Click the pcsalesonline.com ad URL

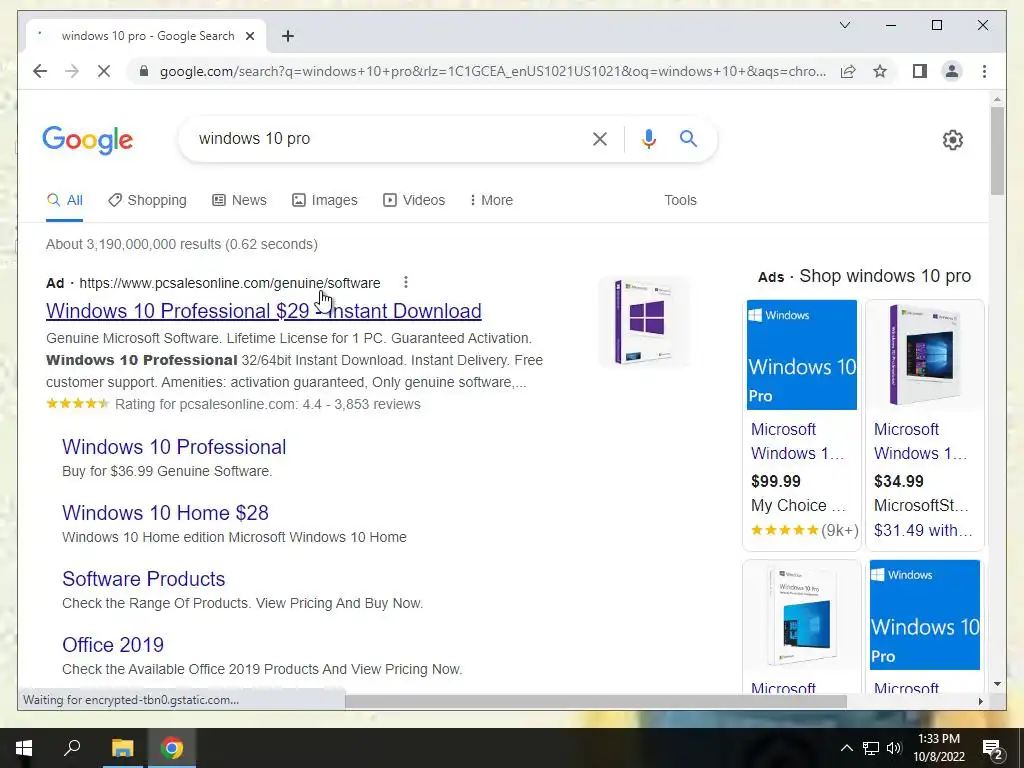pos(230,283)
